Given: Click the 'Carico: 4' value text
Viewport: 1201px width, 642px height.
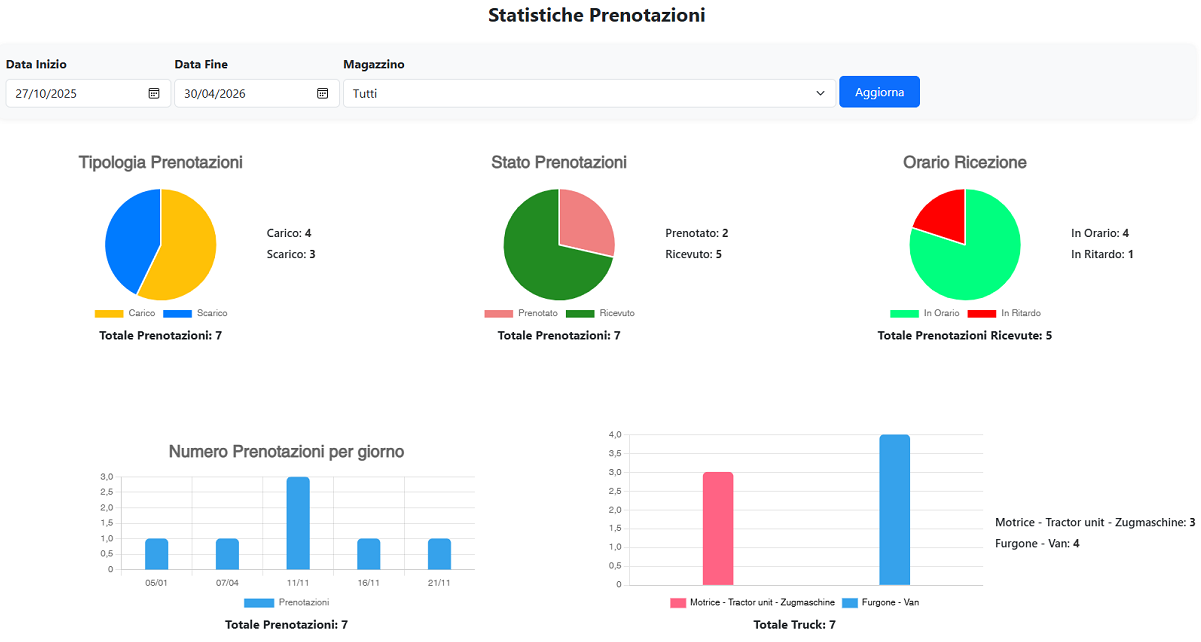Looking at the screenshot, I should click(x=289, y=233).
